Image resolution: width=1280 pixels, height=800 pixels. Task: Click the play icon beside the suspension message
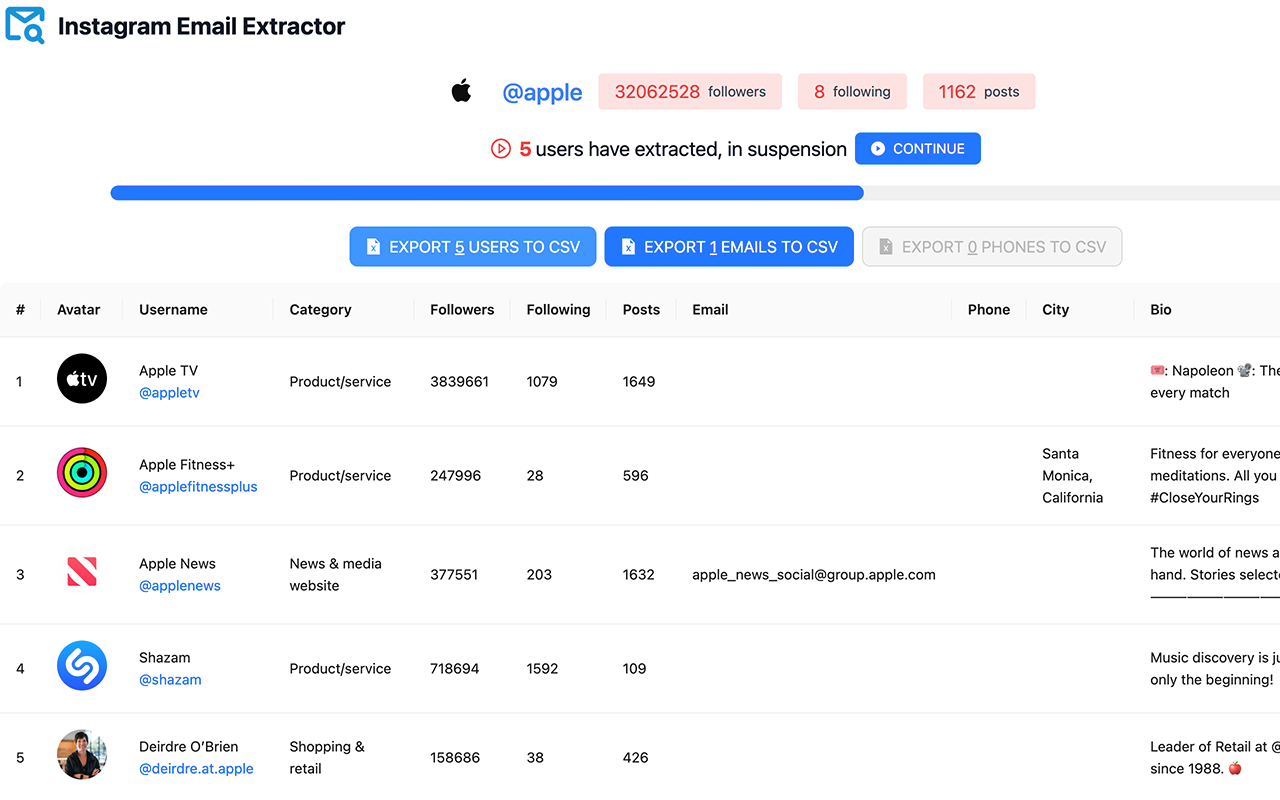tap(499, 148)
